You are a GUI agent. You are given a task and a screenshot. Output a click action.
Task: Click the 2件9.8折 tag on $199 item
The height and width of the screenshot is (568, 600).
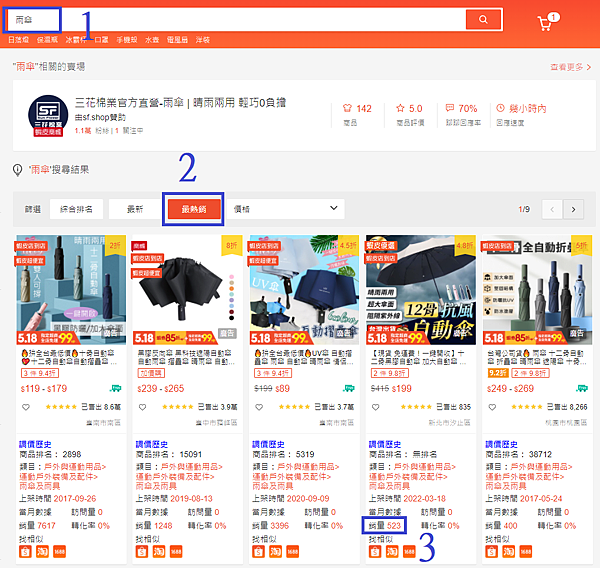[x=390, y=373]
